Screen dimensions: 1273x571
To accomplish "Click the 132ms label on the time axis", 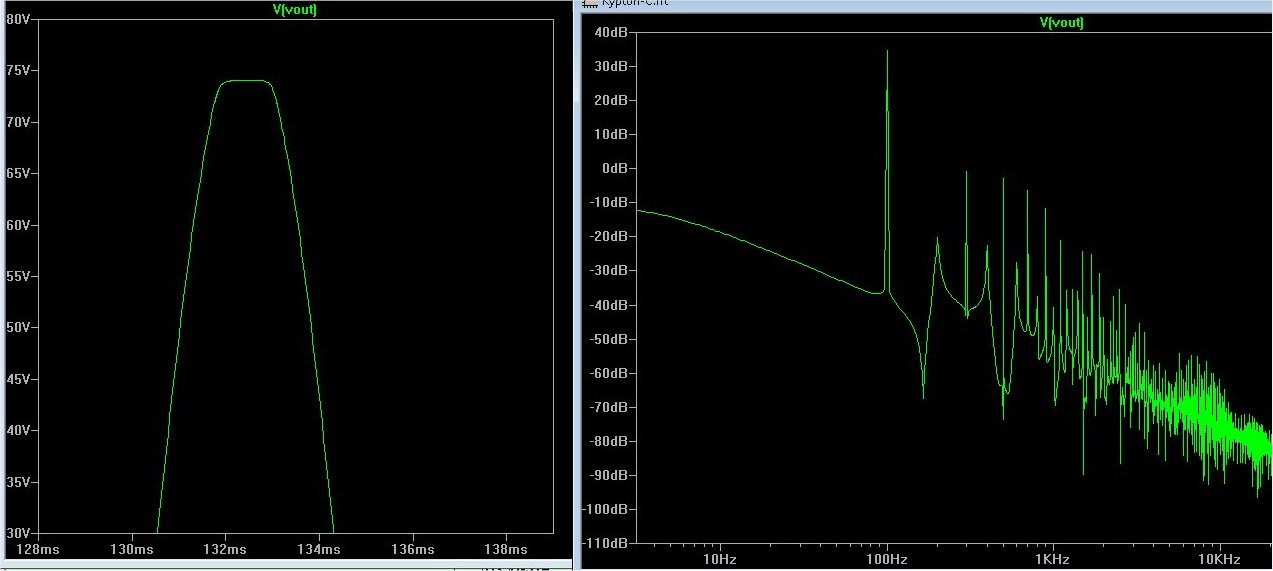I will point(225,549).
